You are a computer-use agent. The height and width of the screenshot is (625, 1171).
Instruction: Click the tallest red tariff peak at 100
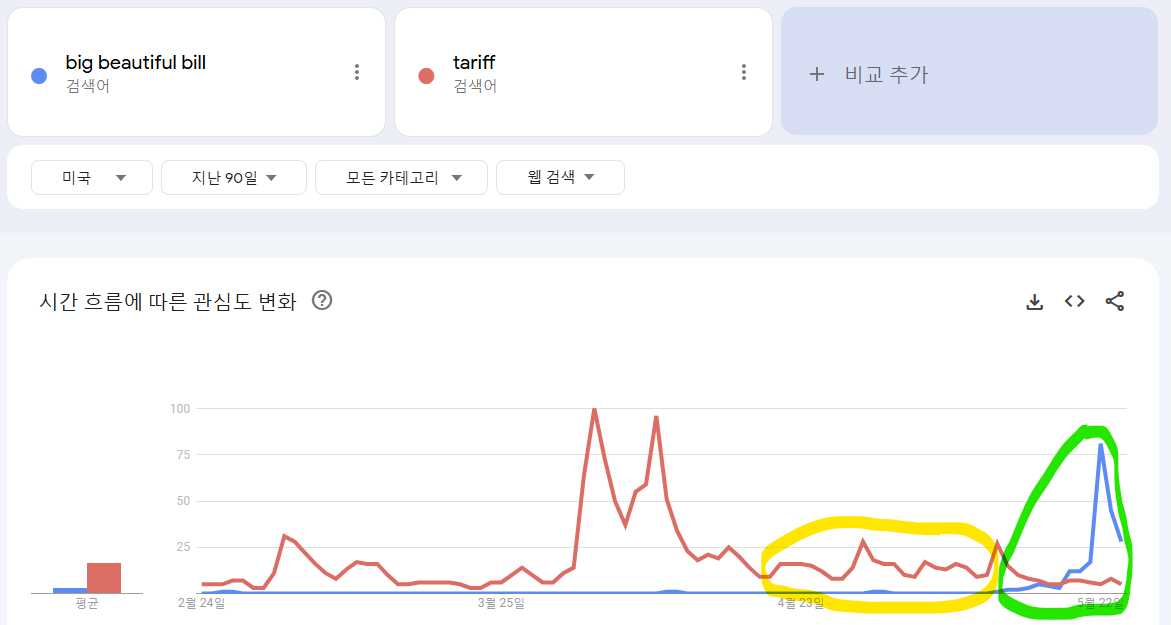(x=594, y=410)
